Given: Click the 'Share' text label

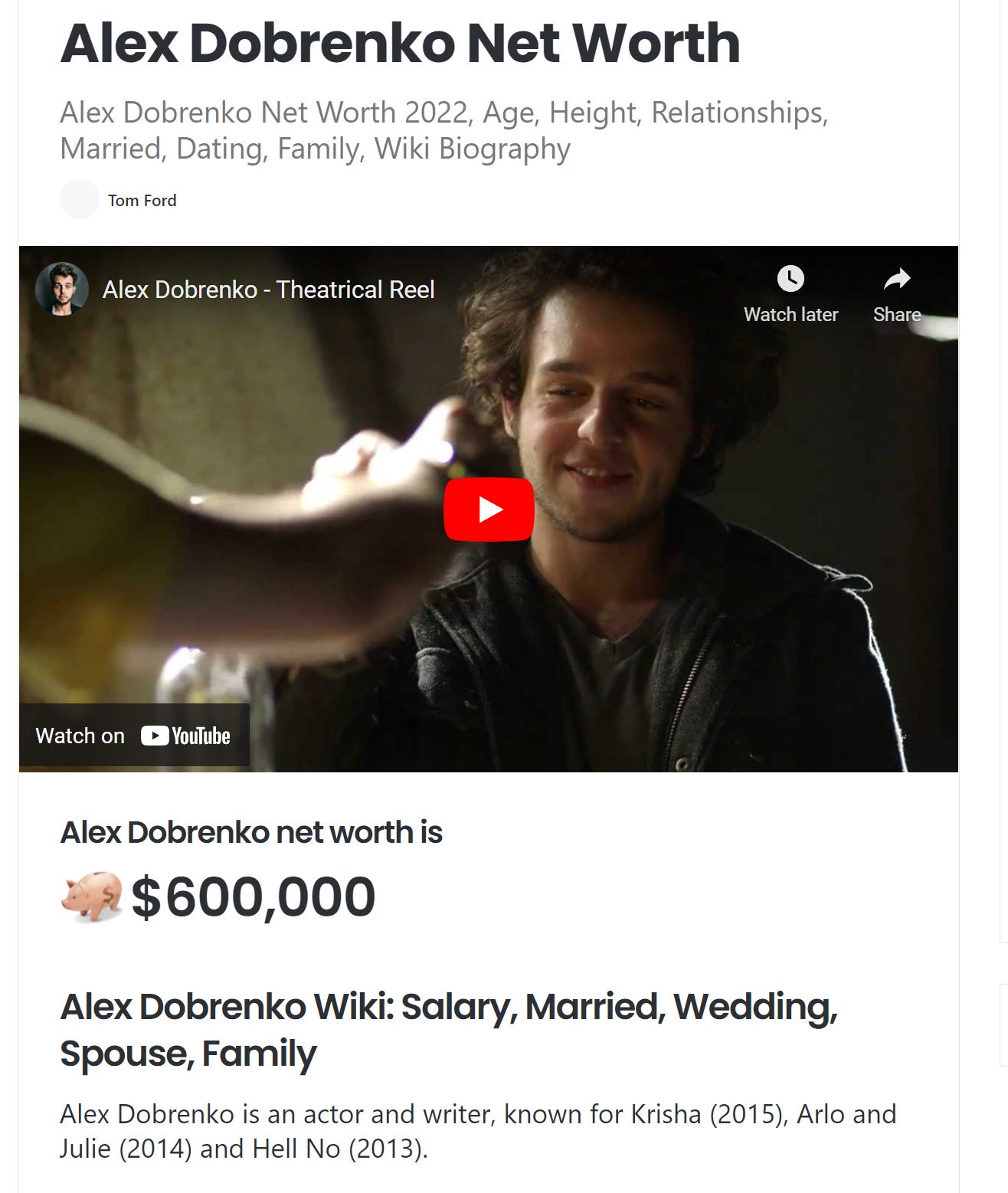Looking at the screenshot, I should tap(896, 314).
